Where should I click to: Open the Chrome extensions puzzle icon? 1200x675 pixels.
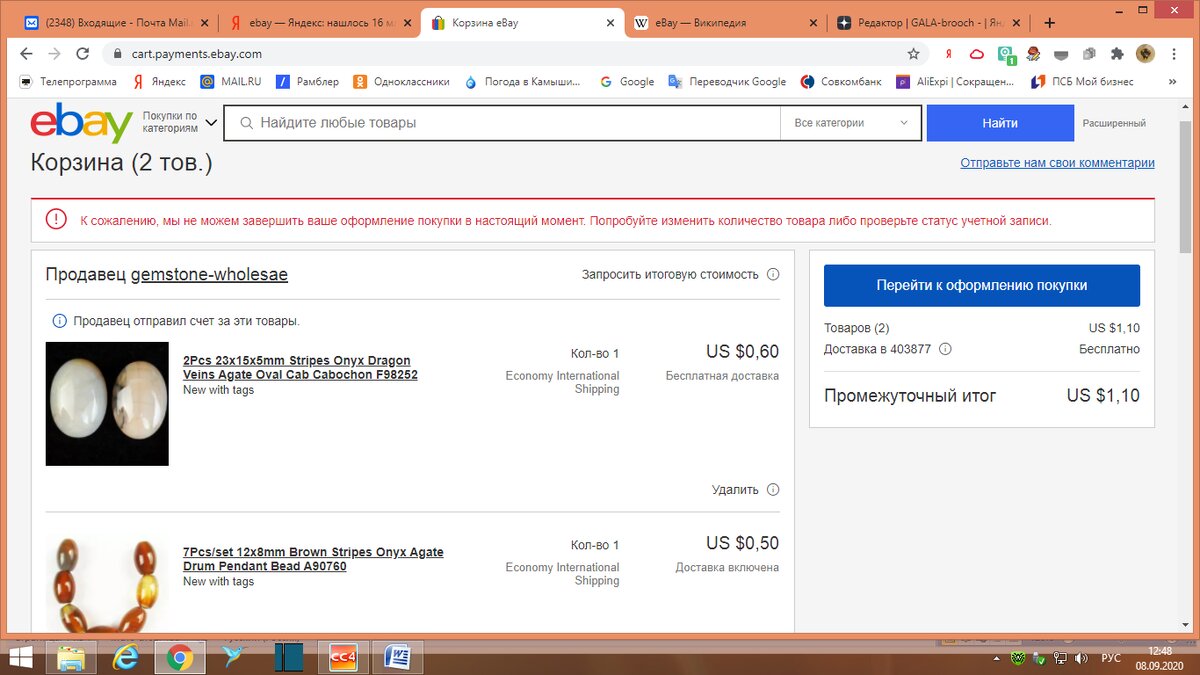(1116, 54)
